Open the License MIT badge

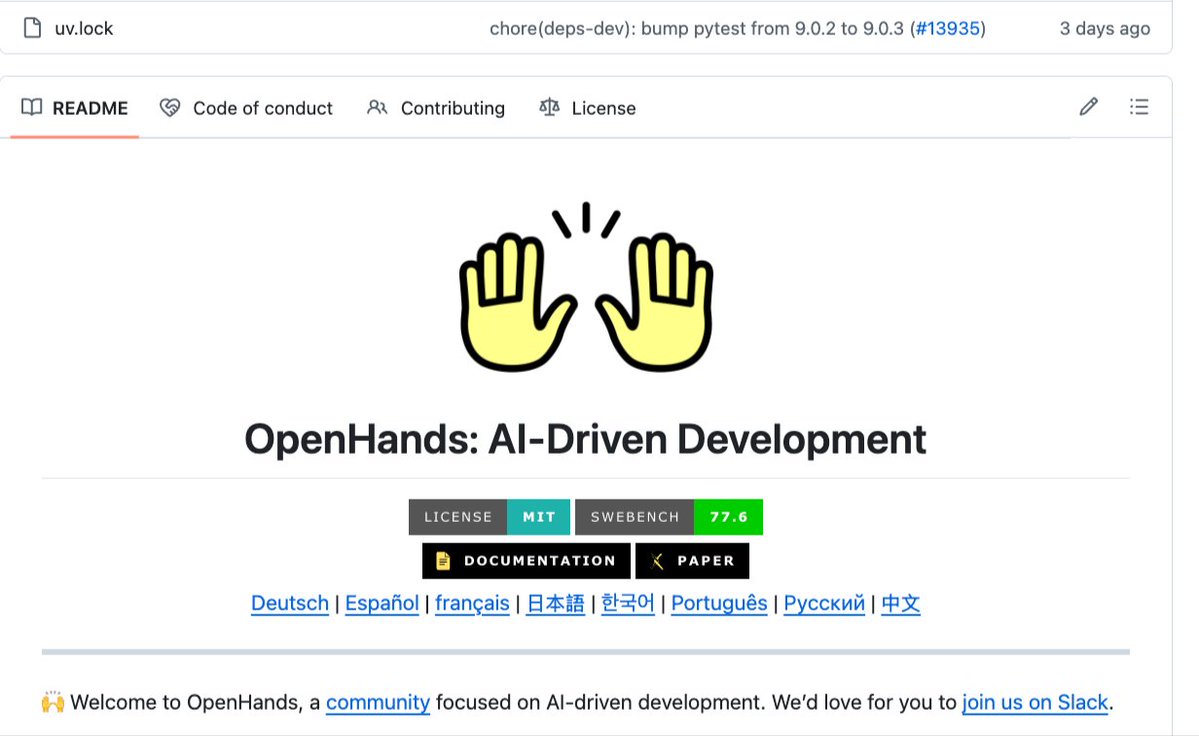tap(489, 517)
